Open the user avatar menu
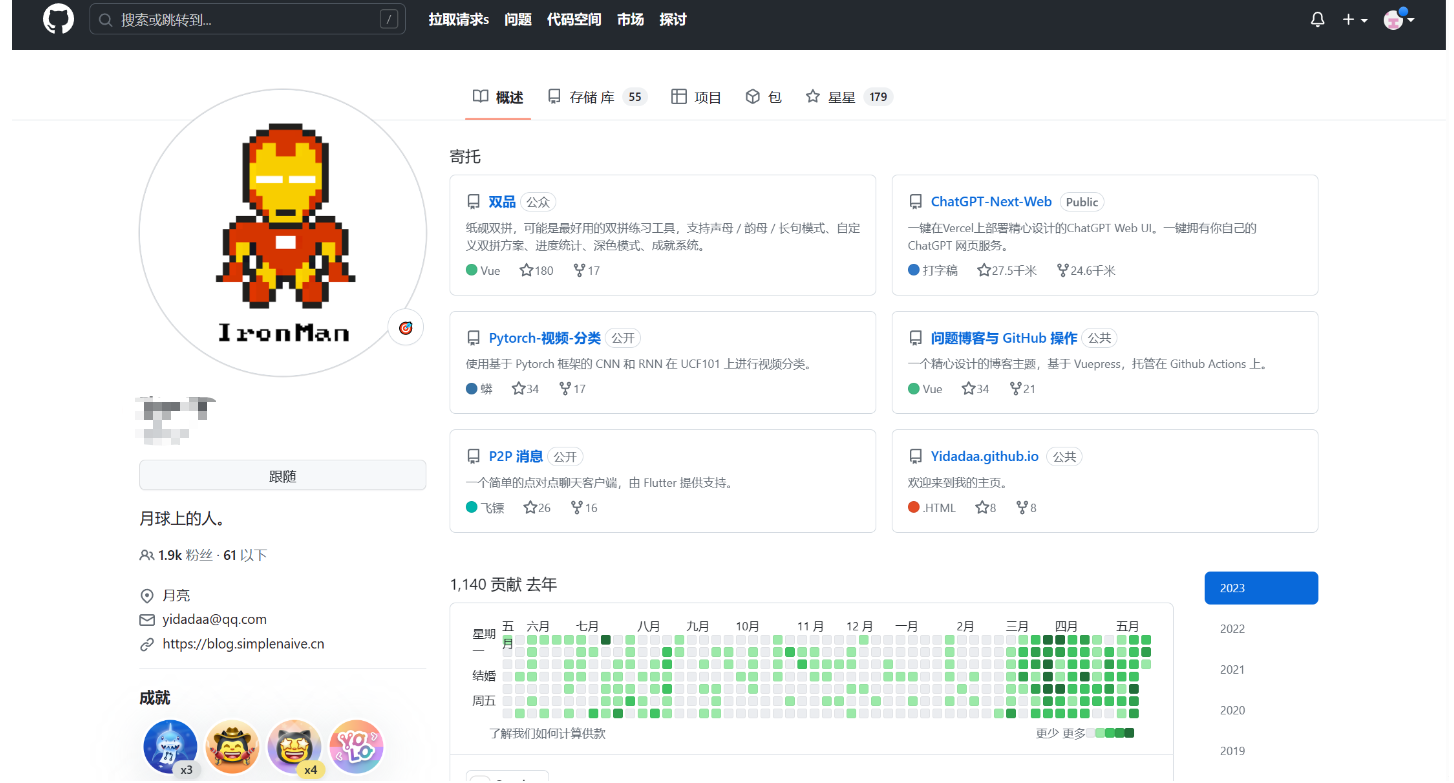The height and width of the screenshot is (783, 1454). coord(1398,19)
